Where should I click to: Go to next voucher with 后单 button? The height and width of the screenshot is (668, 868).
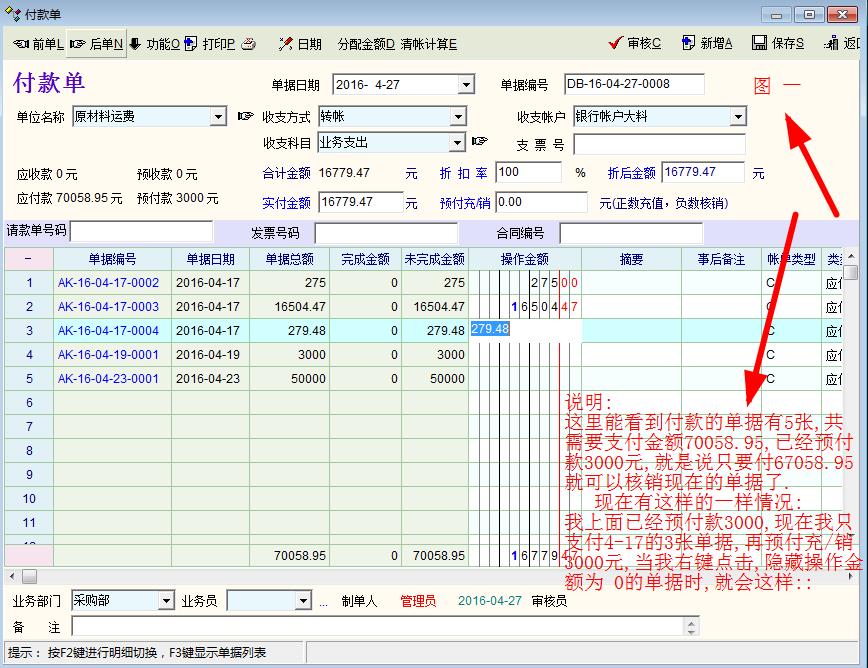(x=97, y=44)
